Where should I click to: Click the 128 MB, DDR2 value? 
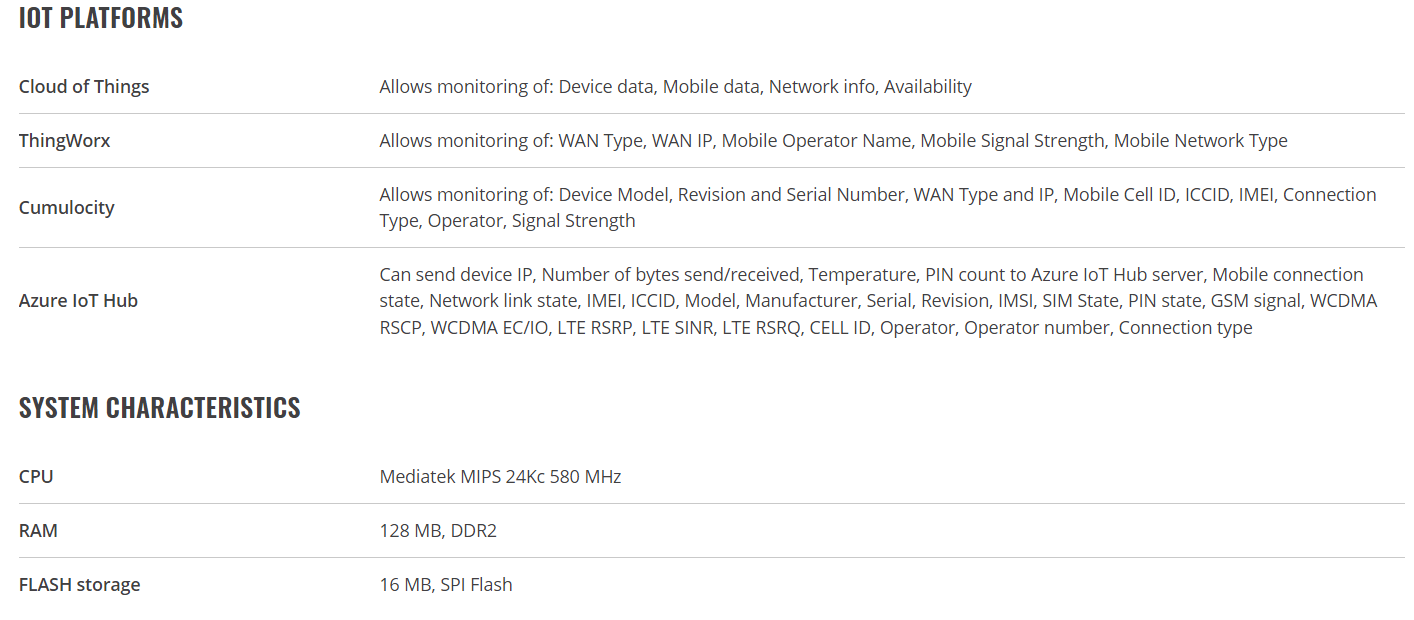click(x=438, y=531)
